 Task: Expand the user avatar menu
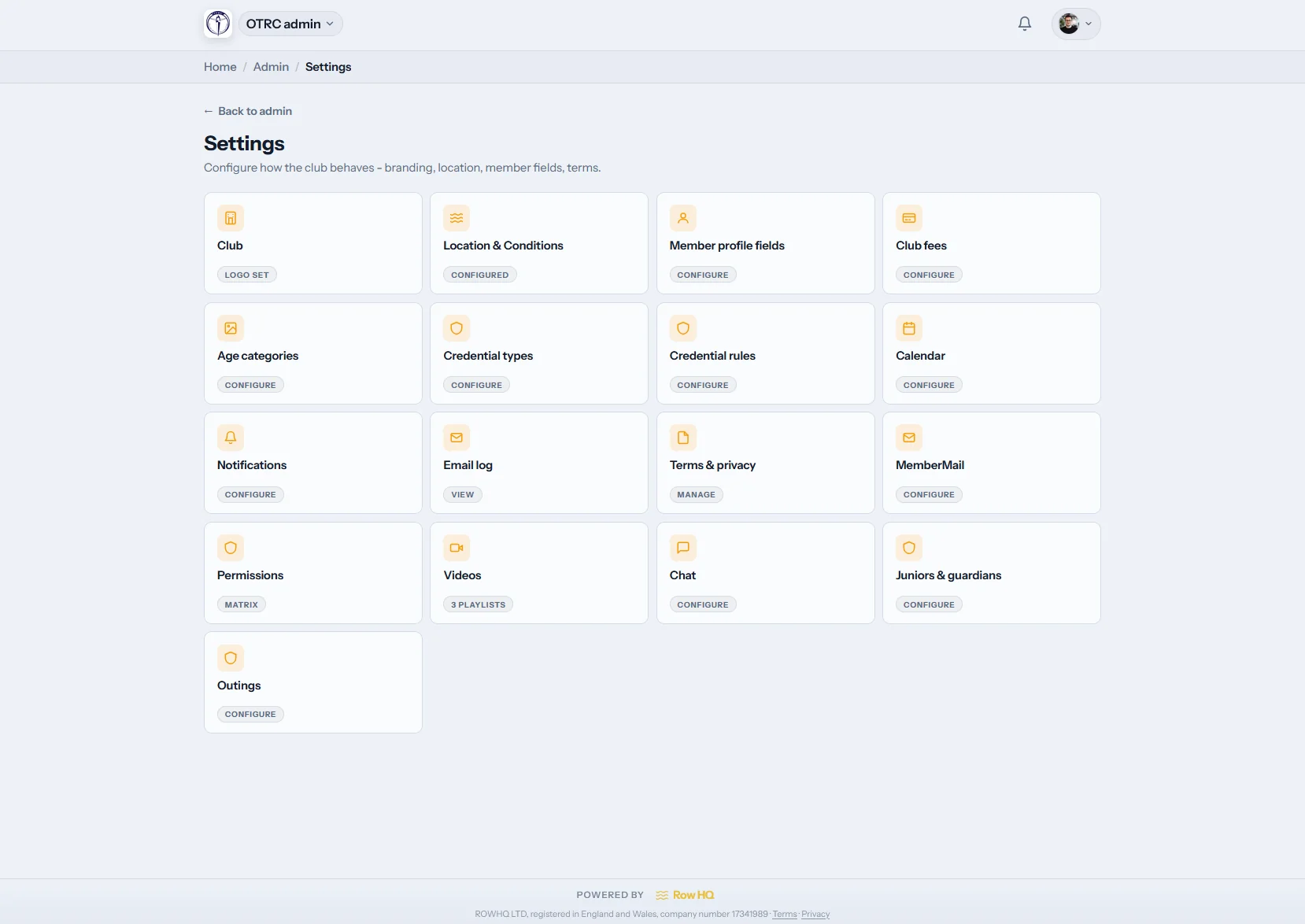tap(1076, 24)
